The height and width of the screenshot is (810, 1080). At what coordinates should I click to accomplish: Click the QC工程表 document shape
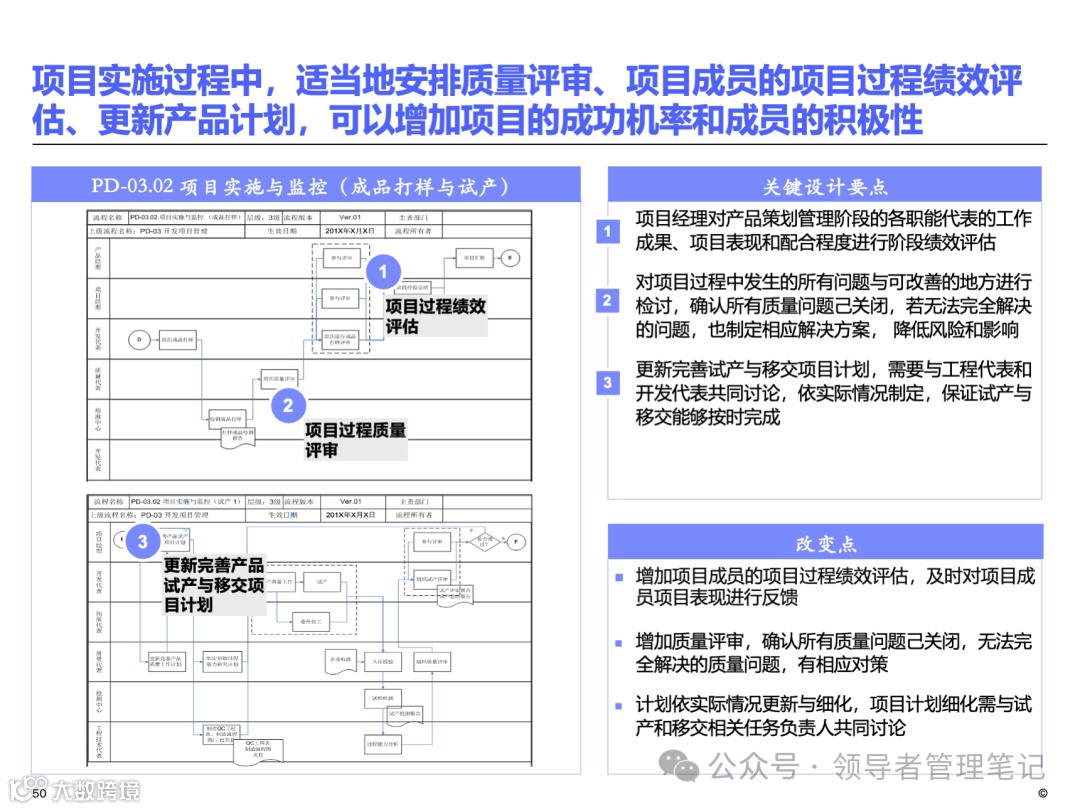[x=257, y=749]
